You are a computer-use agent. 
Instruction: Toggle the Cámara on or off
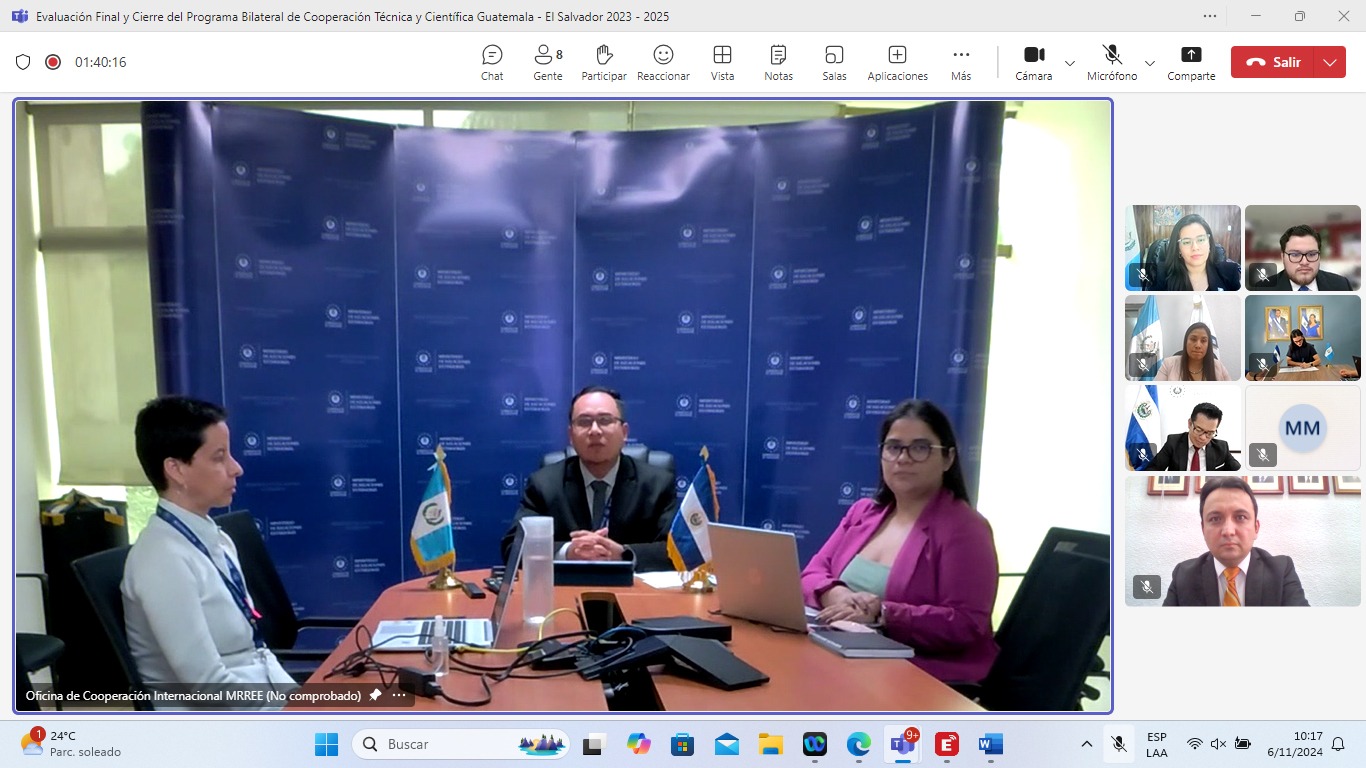1033,62
